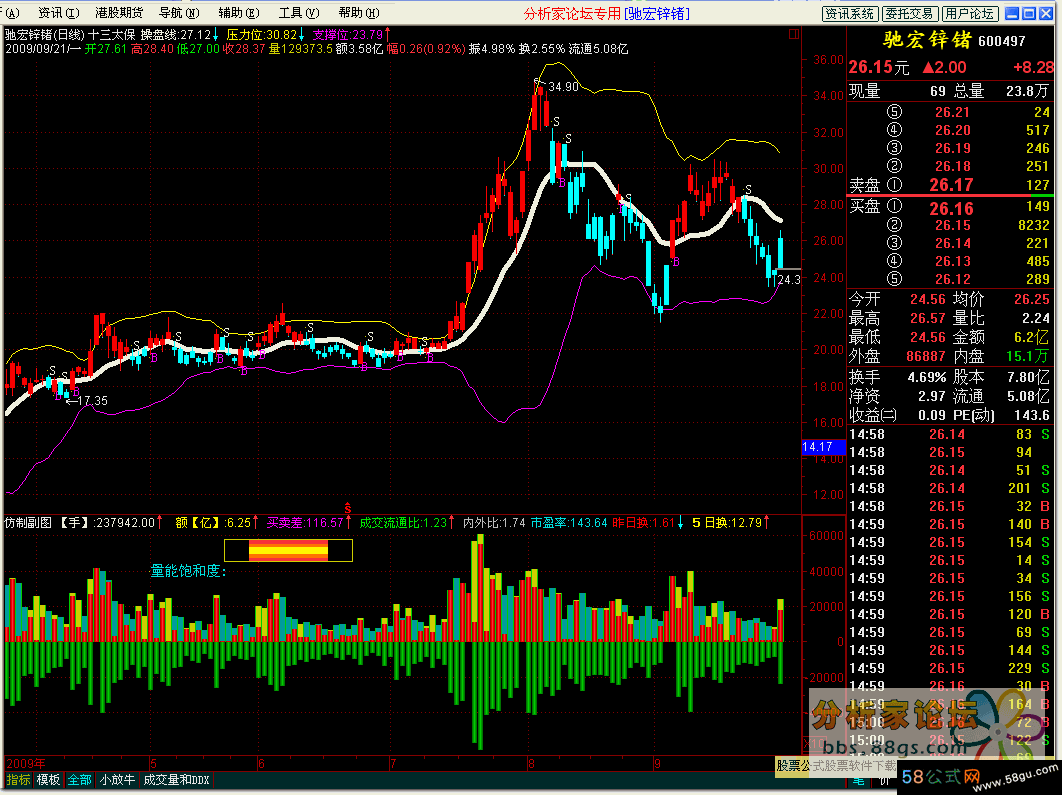The image size is (1062, 795).
Task: Click the 净资 2.97 value
Action: [932, 396]
